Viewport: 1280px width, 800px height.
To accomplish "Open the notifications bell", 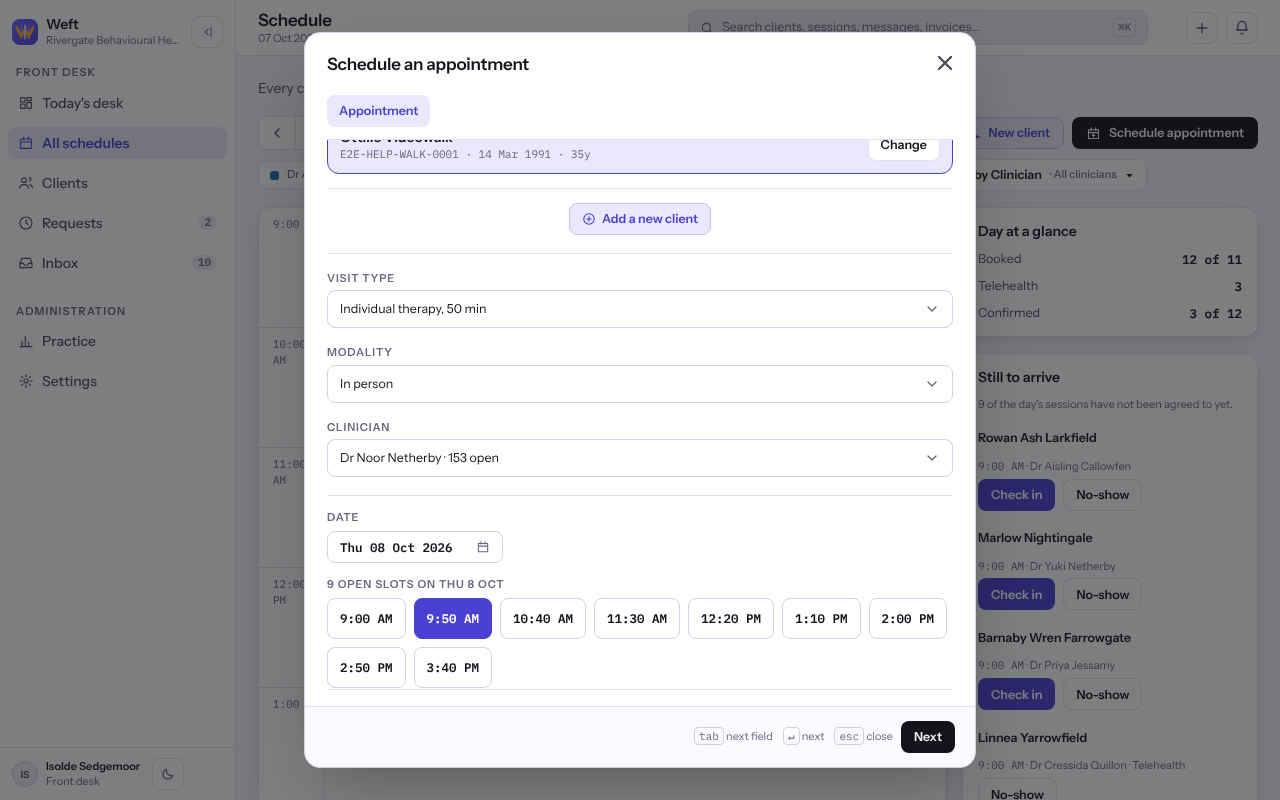I will [x=1242, y=28].
